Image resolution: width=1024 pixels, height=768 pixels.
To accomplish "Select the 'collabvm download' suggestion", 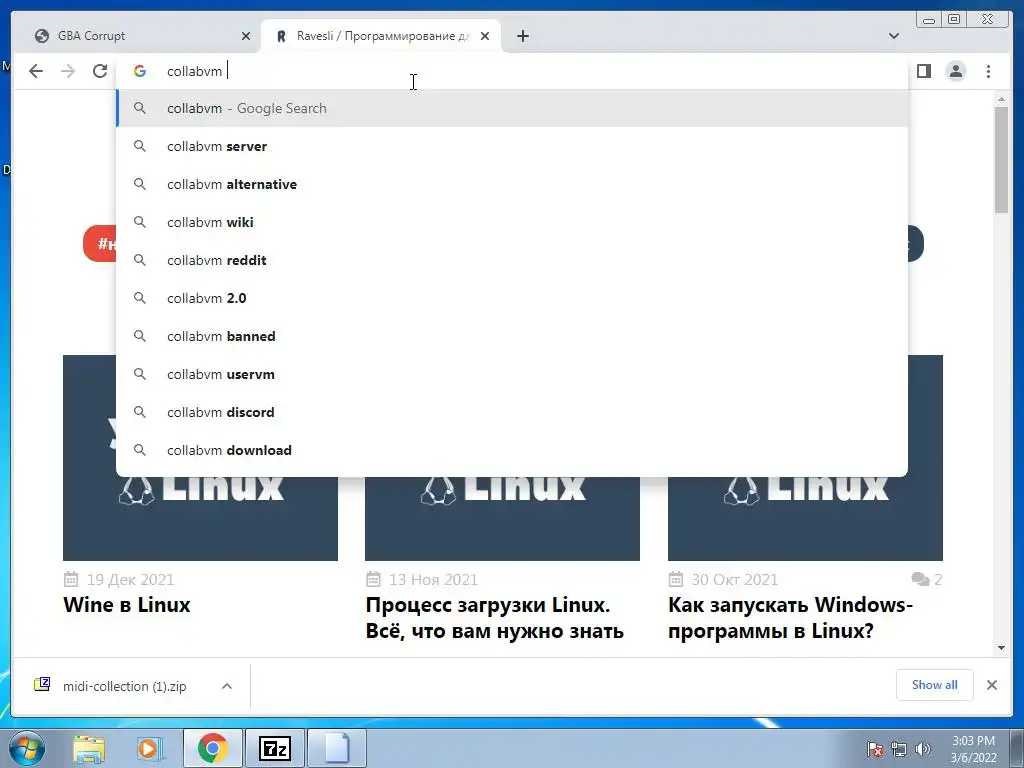I will pos(512,450).
